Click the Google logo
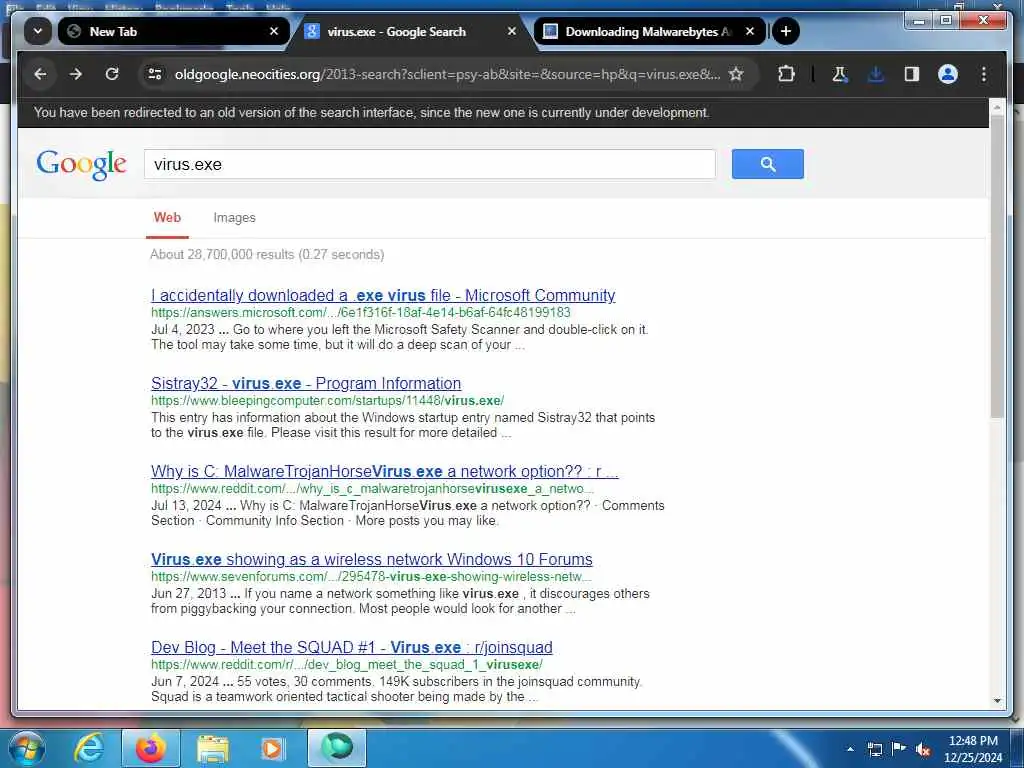Image resolution: width=1024 pixels, height=768 pixels. tap(82, 165)
